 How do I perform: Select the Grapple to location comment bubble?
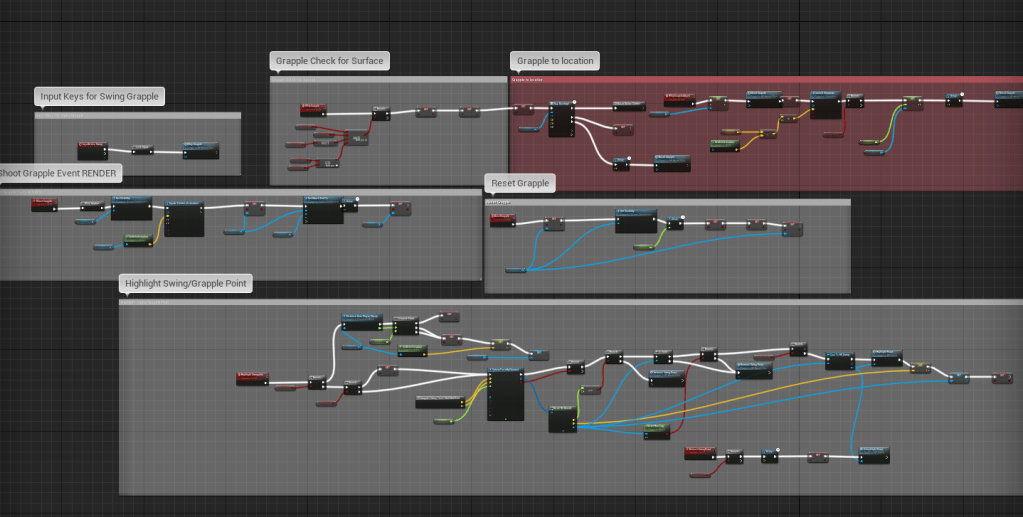tap(554, 61)
